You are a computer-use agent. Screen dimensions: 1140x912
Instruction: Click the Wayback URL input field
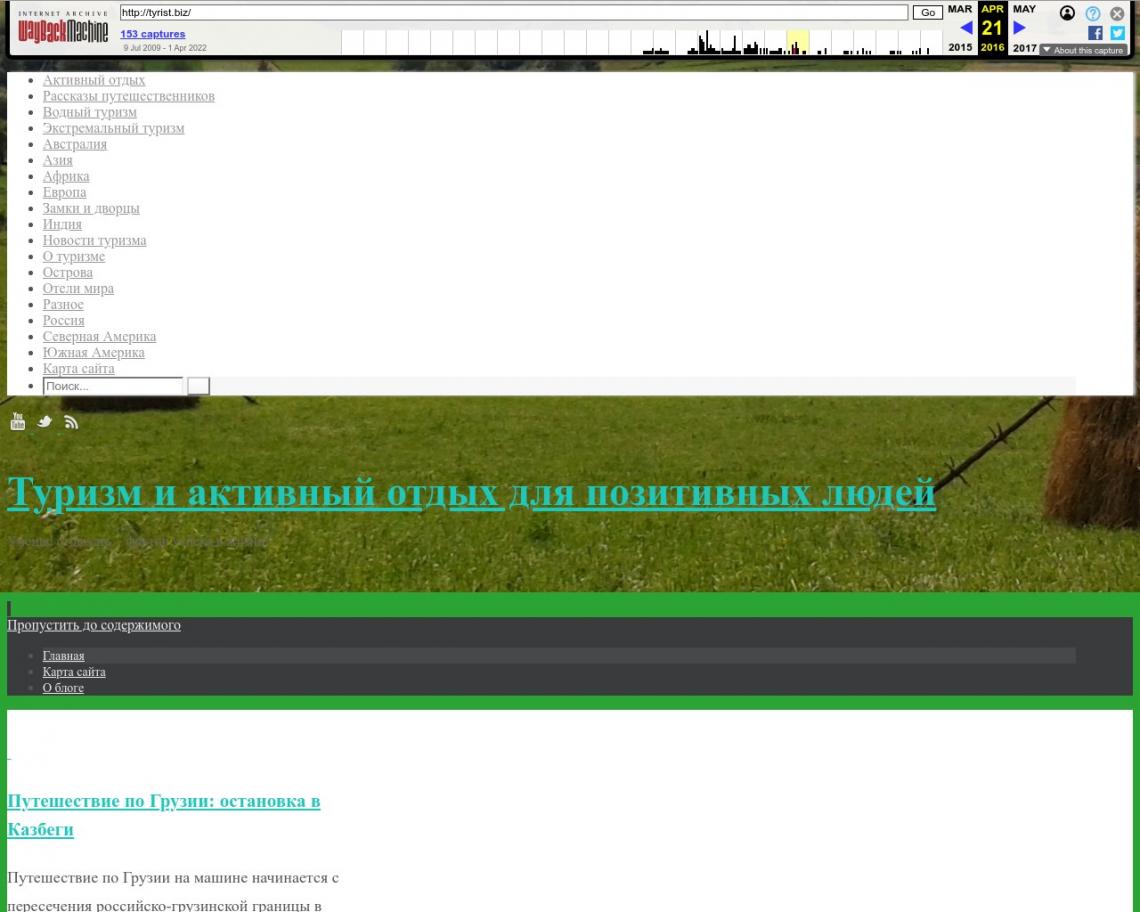(x=514, y=13)
